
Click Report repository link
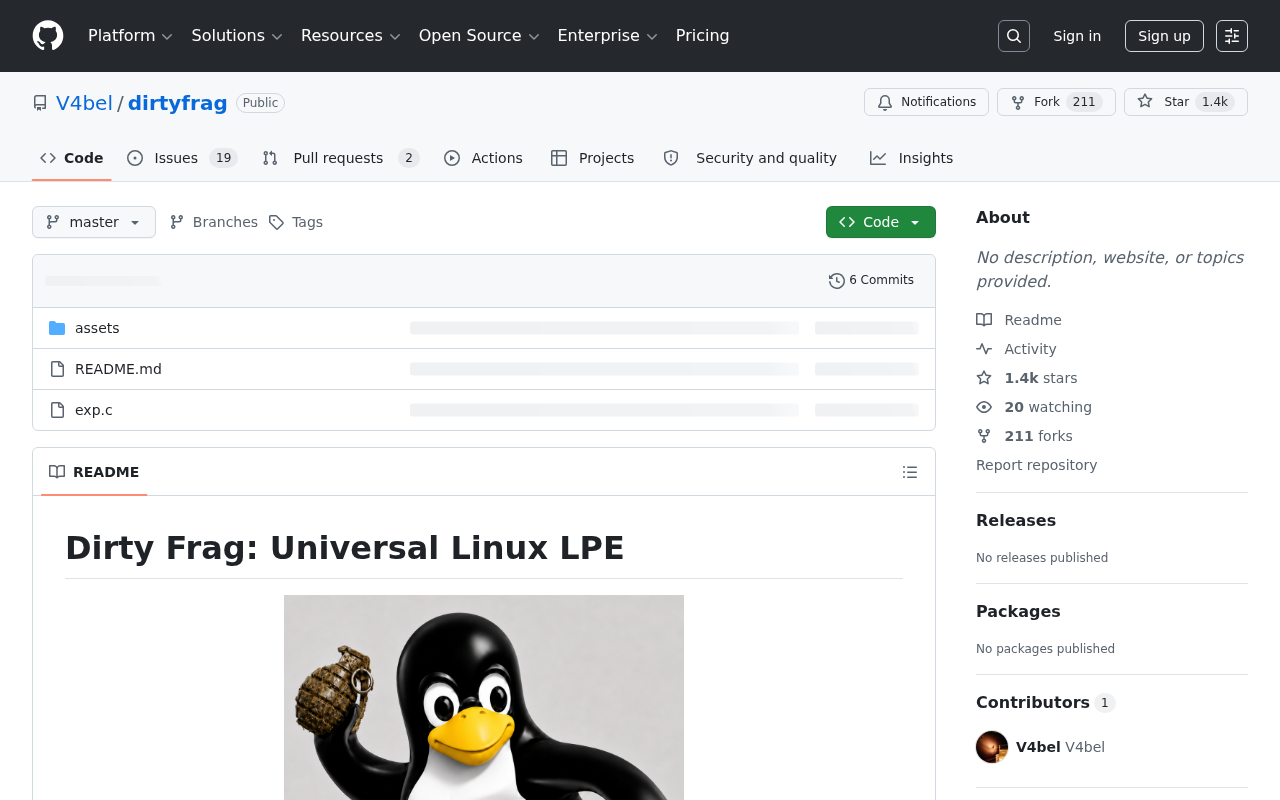pyautogui.click(x=1036, y=465)
